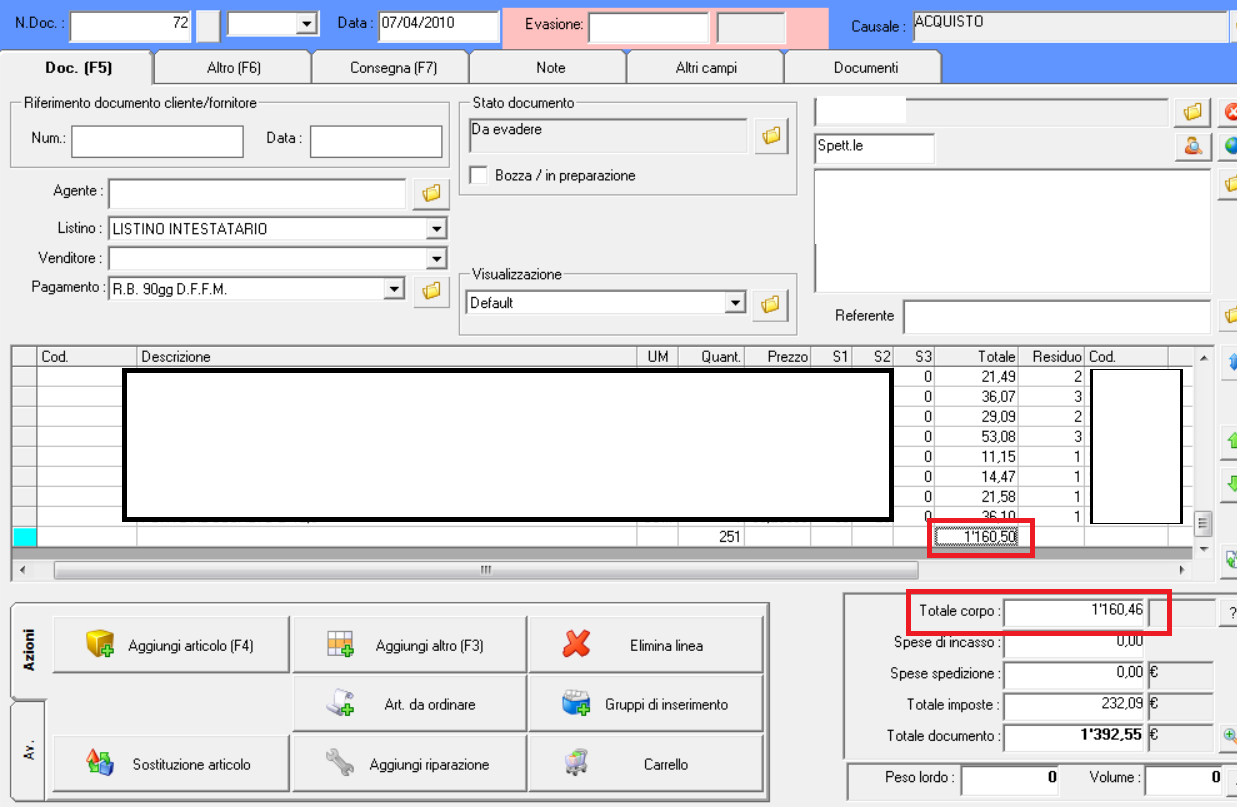Click the Prezzo column header
Screen dimensions: 1237x807
tap(777, 356)
